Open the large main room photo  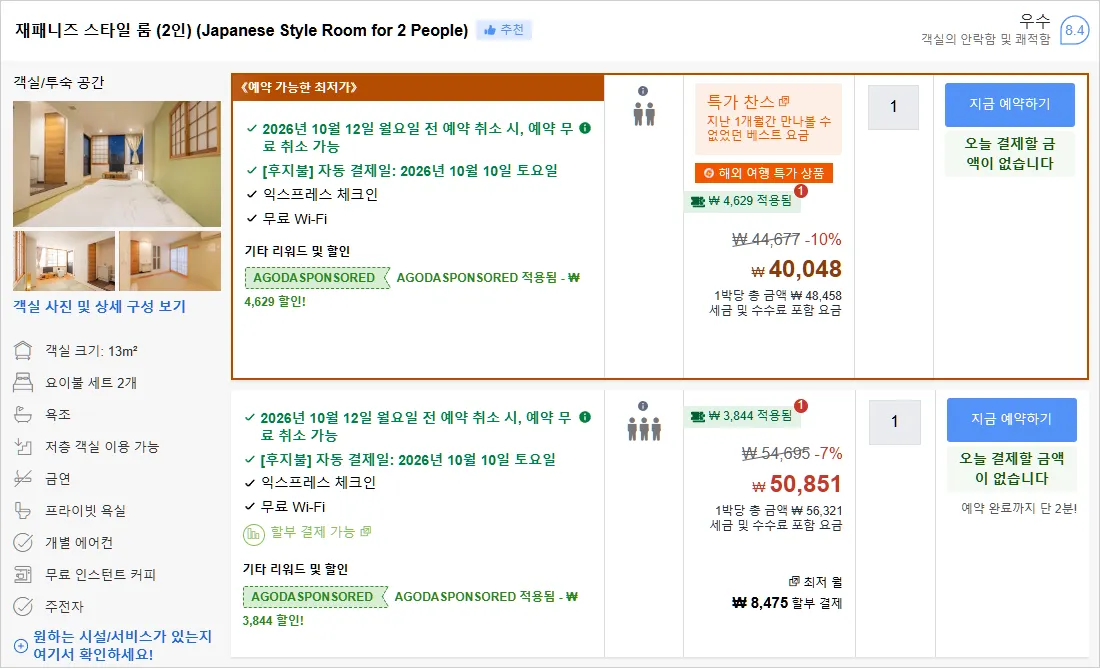pos(117,164)
